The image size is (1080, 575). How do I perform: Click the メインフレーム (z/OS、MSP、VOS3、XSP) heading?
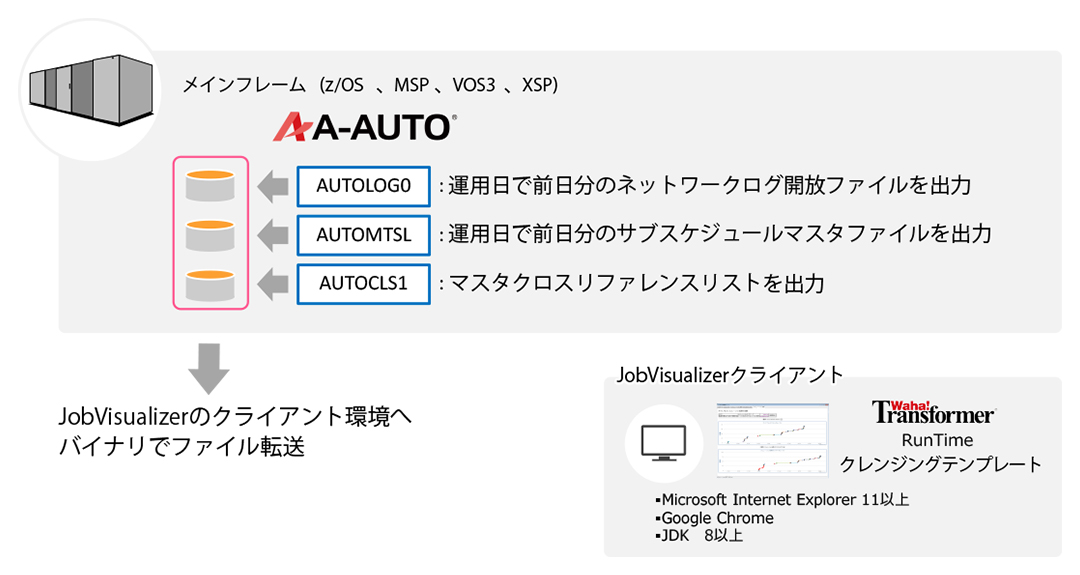[x=370, y=85]
